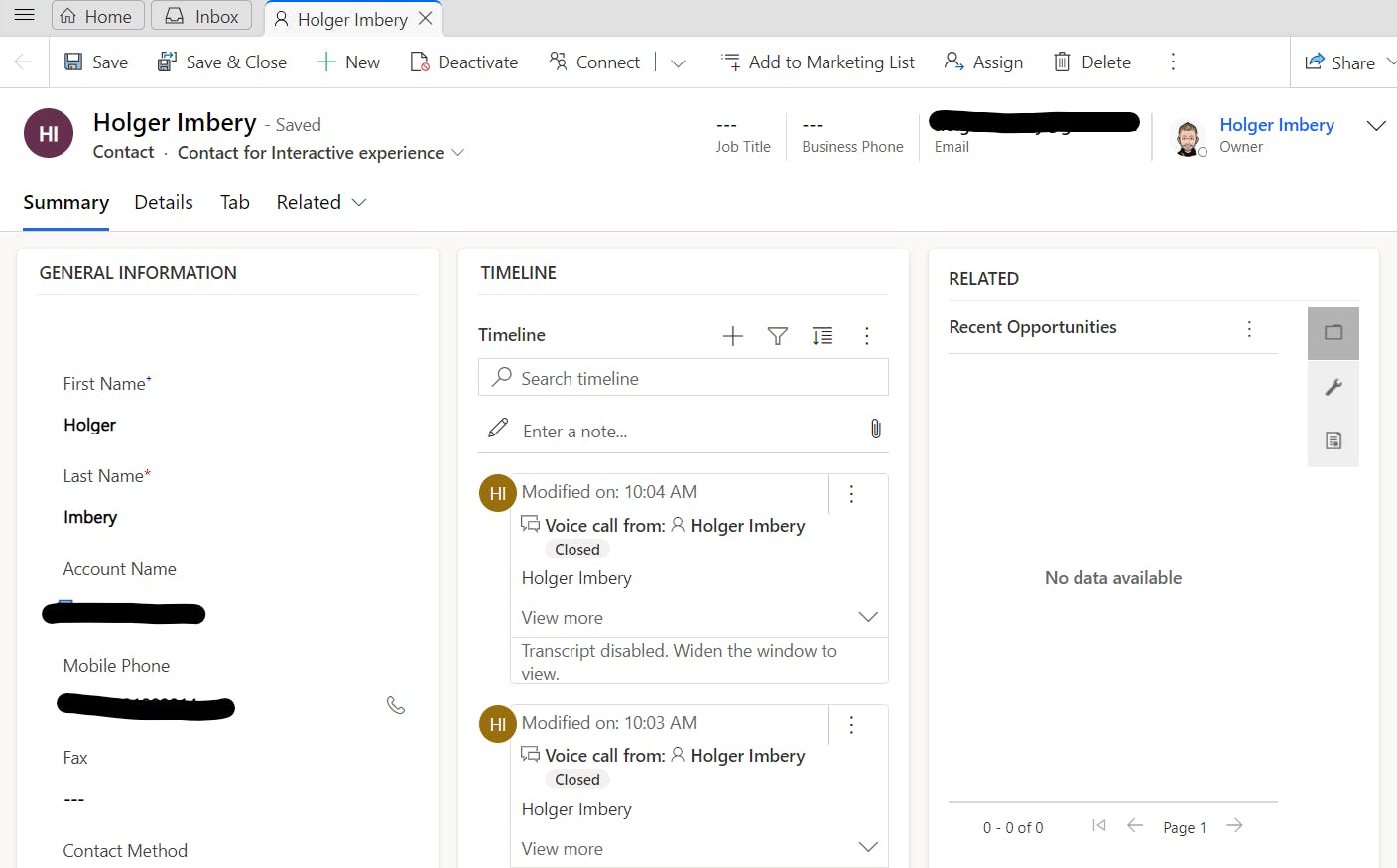Open the Connect split-button dropdown arrow
1397x868 pixels.
point(678,62)
